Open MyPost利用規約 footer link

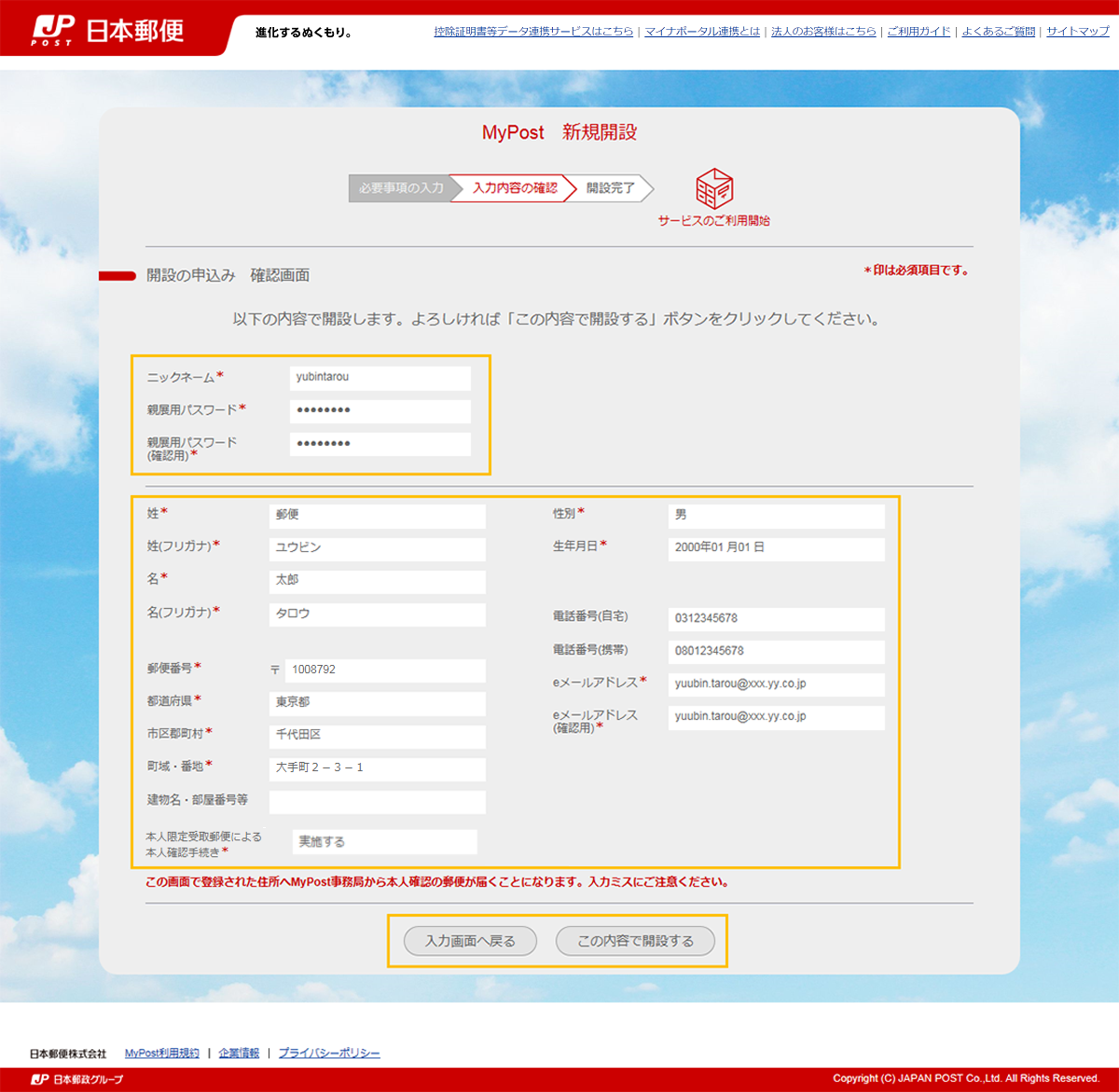point(162,1053)
